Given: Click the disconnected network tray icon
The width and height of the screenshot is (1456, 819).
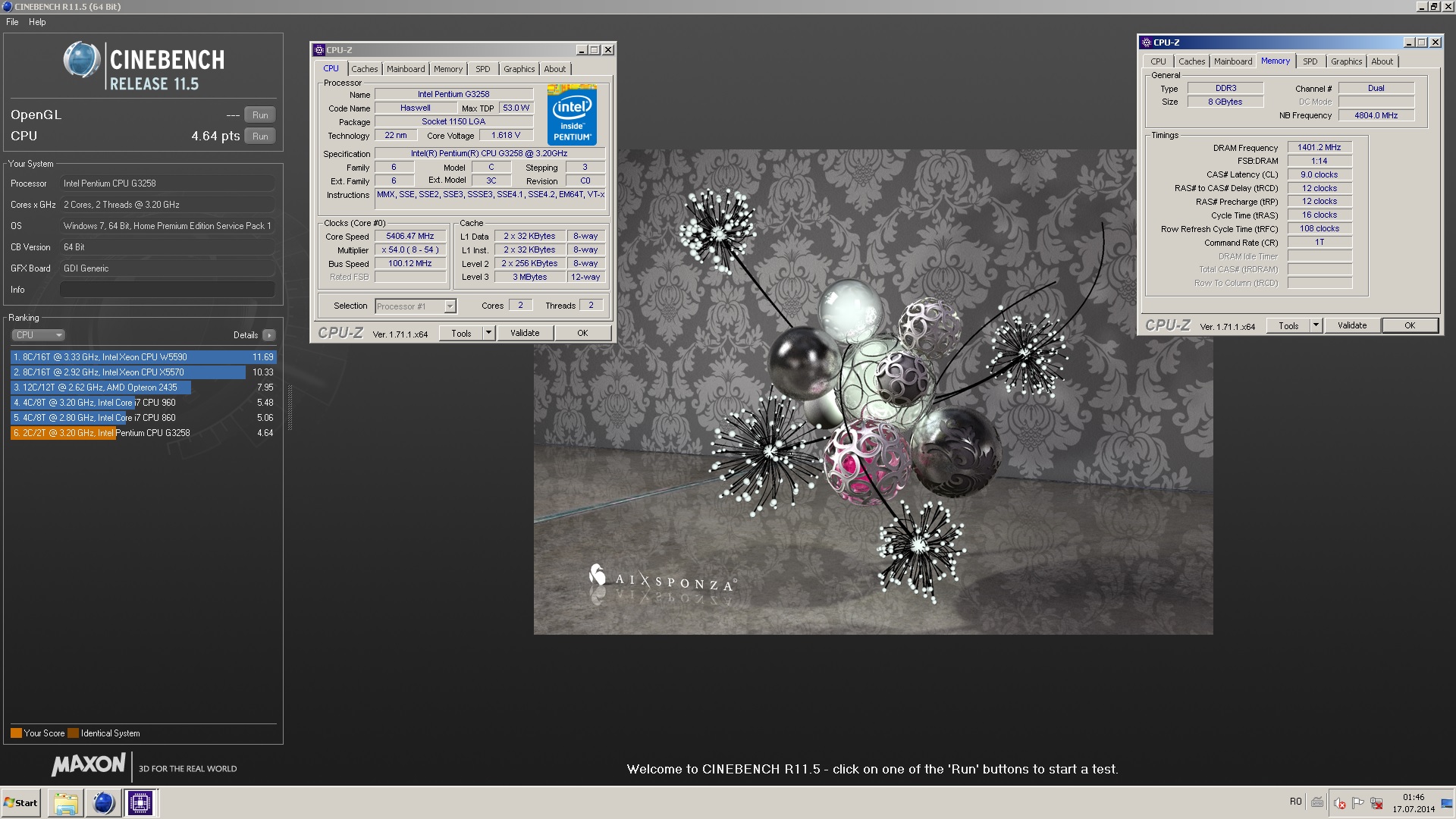Looking at the screenshot, I should 1376,803.
